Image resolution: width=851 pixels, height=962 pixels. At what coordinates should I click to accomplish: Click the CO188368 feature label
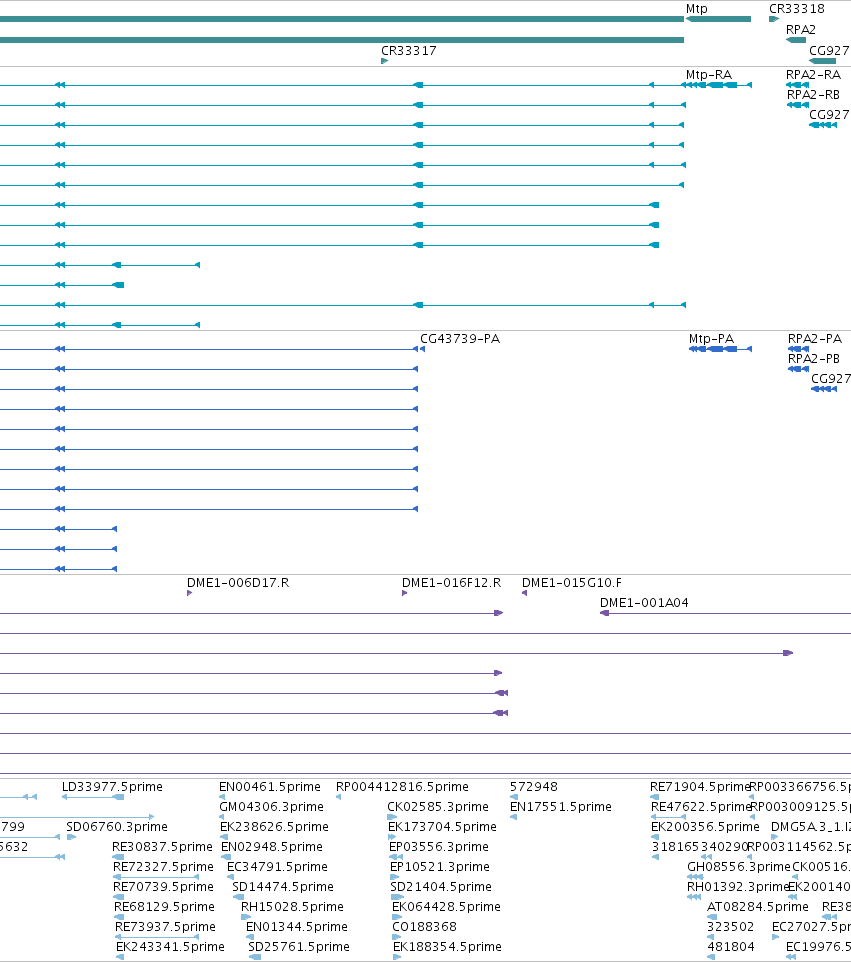coord(425,926)
